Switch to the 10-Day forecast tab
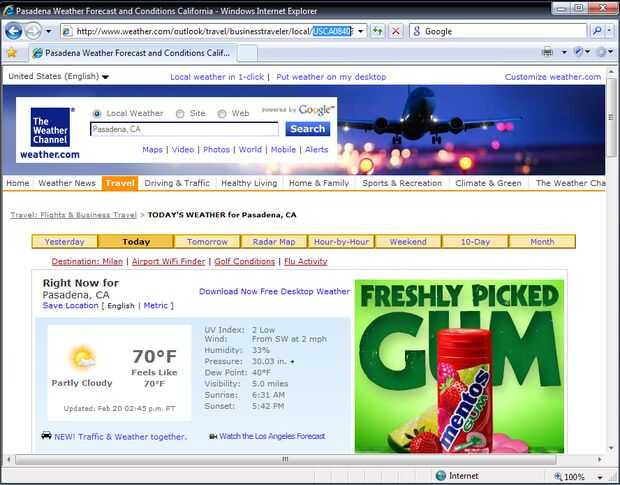Image resolution: width=620 pixels, height=485 pixels. (475, 242)
